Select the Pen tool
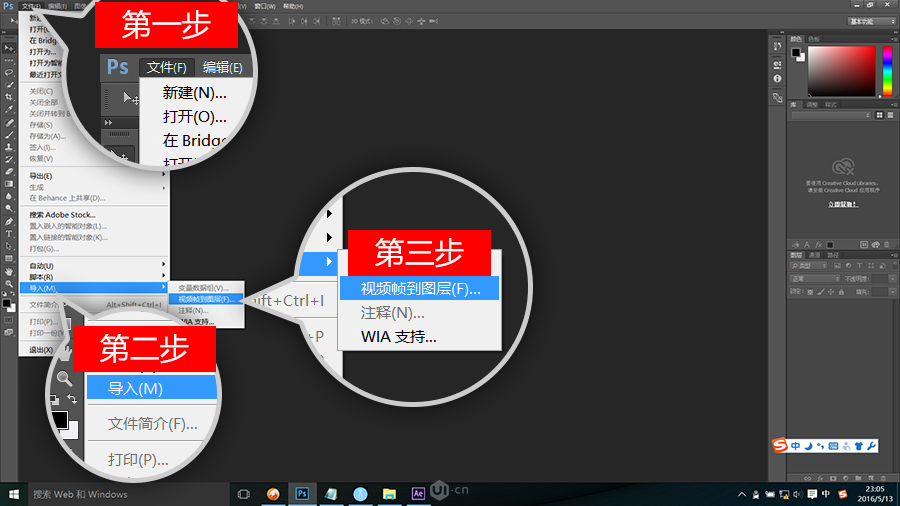This screenshot has height=506, width=900. coord(9,221)
